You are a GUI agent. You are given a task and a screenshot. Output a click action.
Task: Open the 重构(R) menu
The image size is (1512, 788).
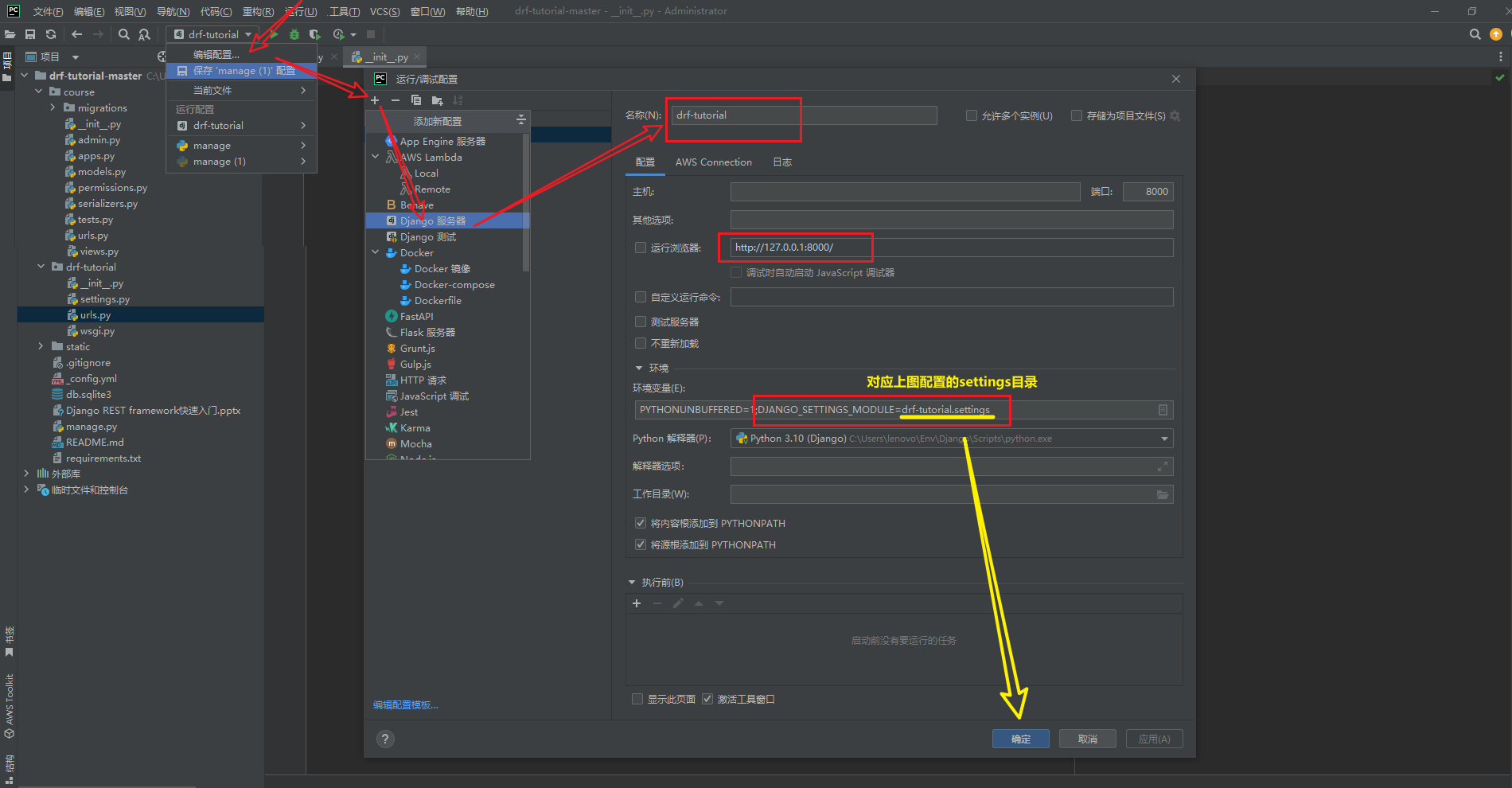pos(259,11)
